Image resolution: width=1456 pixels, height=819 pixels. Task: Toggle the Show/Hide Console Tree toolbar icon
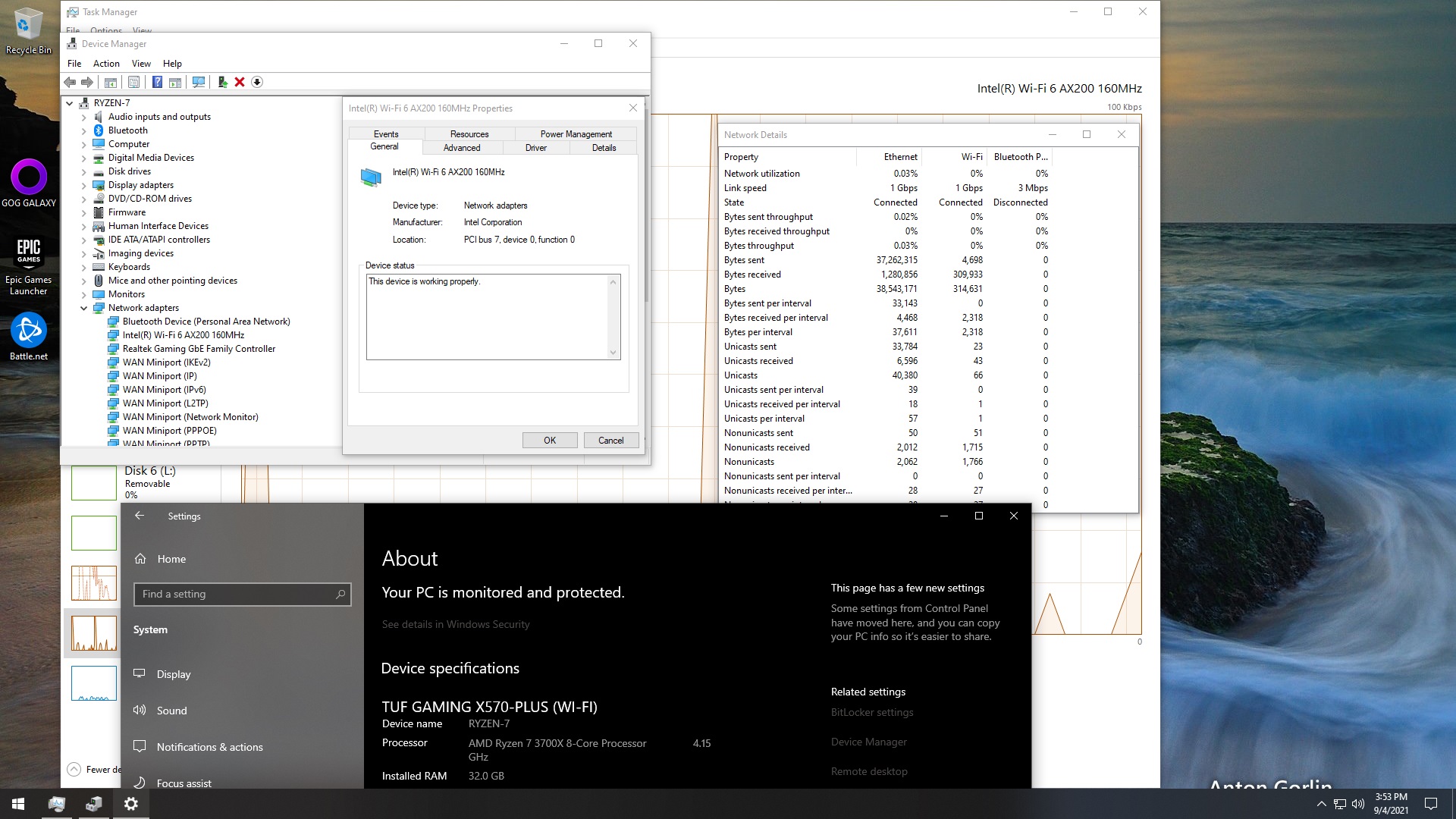pos(111,82)
